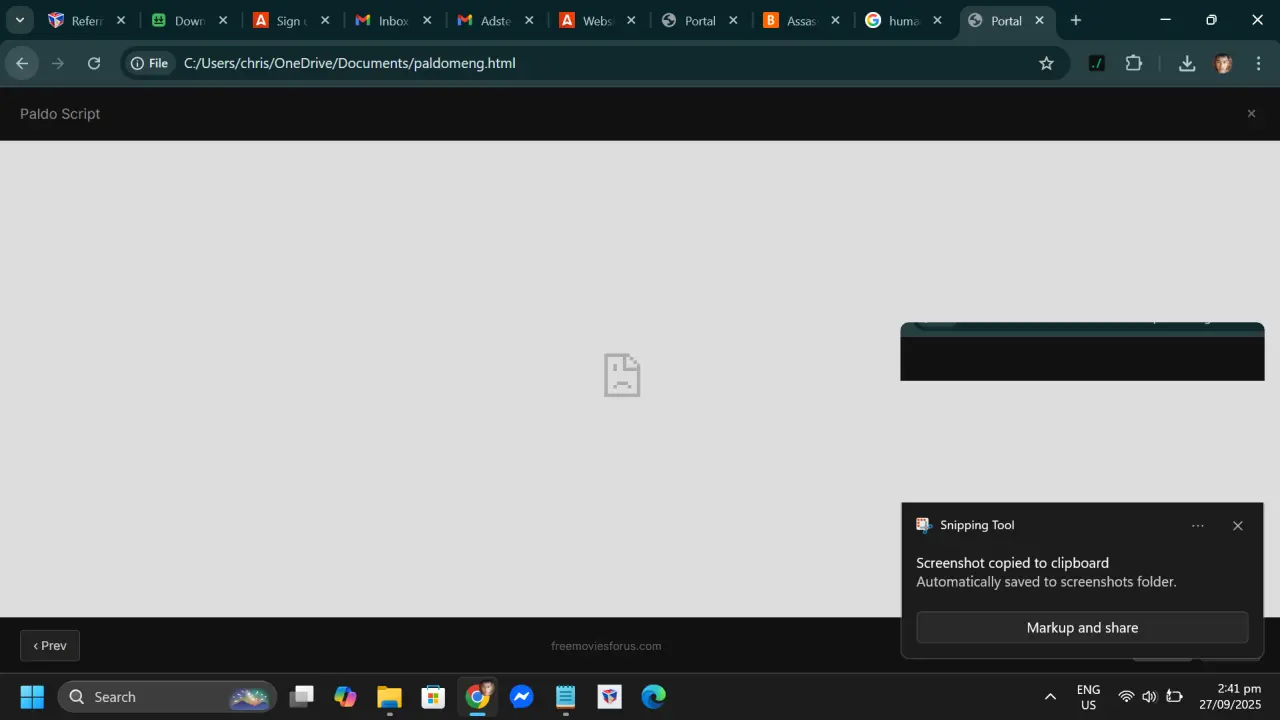Click the Screenshot copied to clipboard message

click(x=1012, y=563)
